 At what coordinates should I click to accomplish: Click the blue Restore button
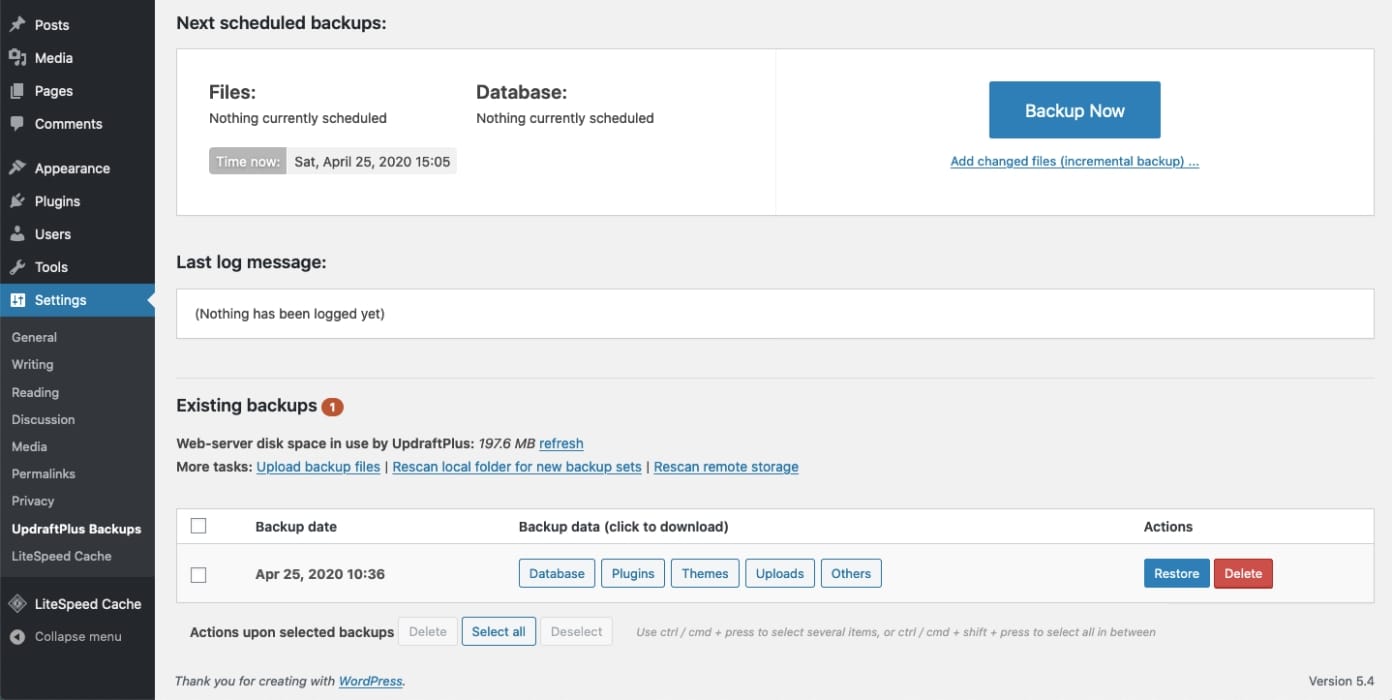1177,573
